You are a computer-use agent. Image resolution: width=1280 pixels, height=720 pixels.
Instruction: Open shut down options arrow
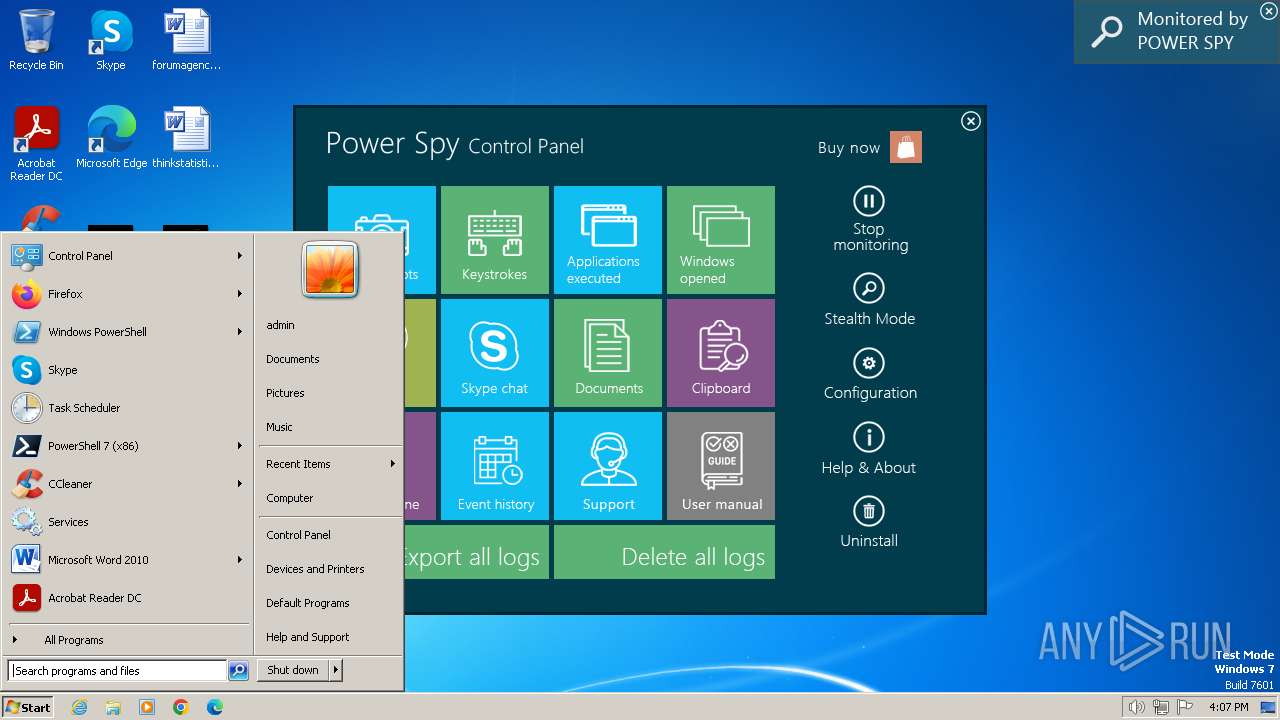(336, 670)
